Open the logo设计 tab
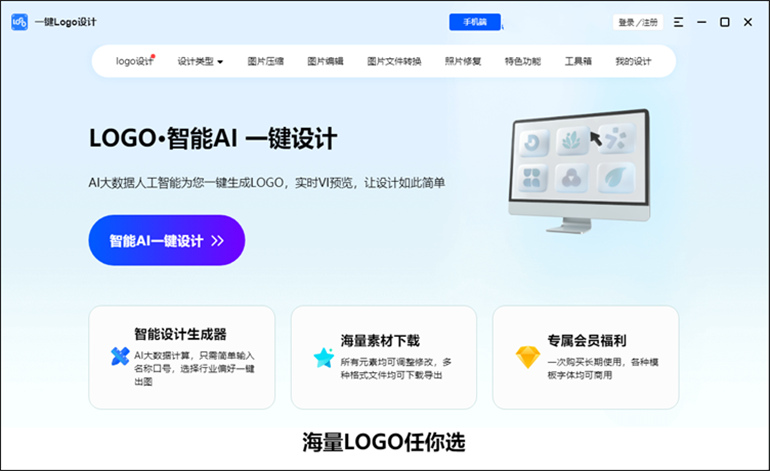Screen dimensions: 770x471 click(135, 61)
